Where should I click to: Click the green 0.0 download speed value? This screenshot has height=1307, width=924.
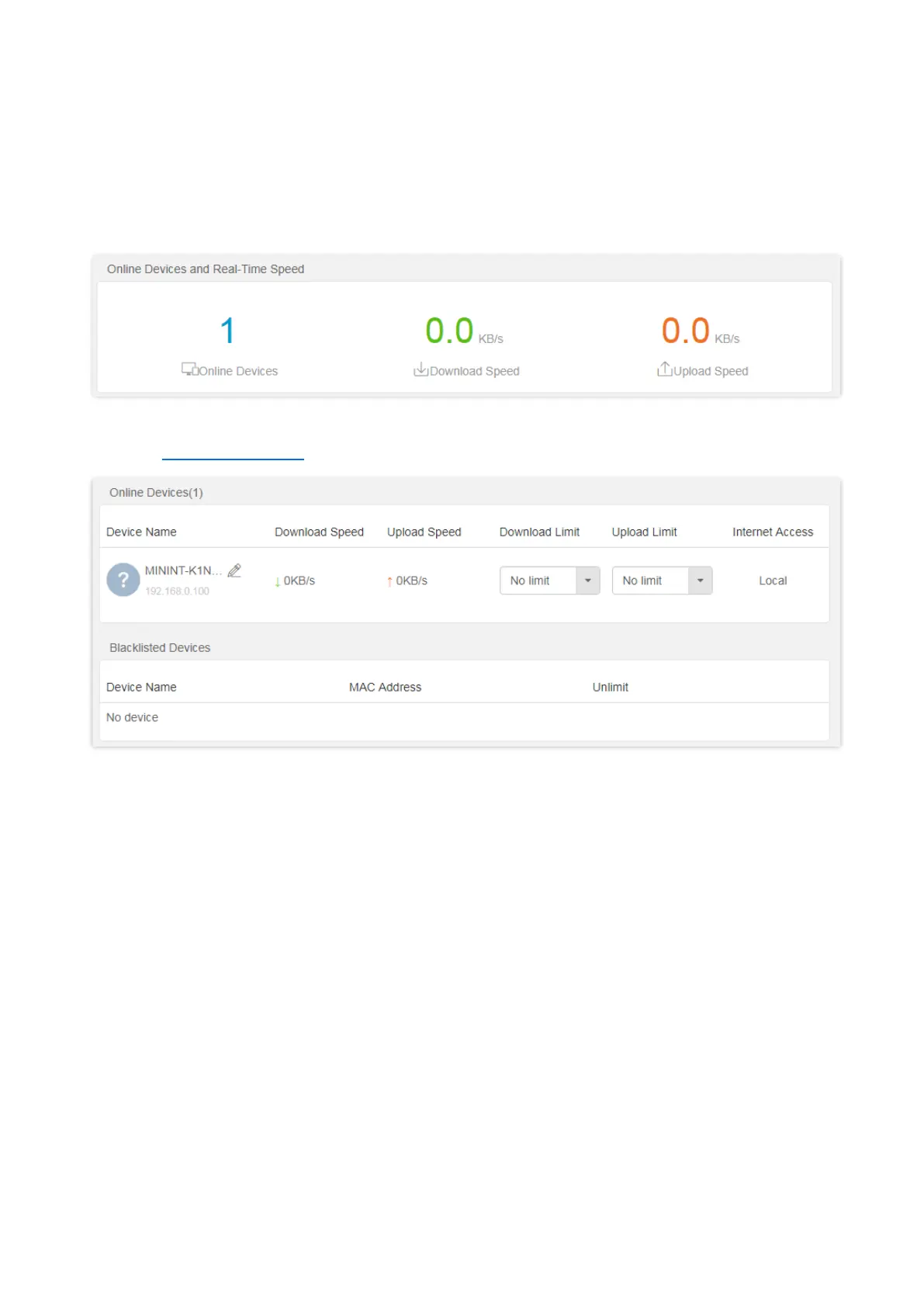449,331
